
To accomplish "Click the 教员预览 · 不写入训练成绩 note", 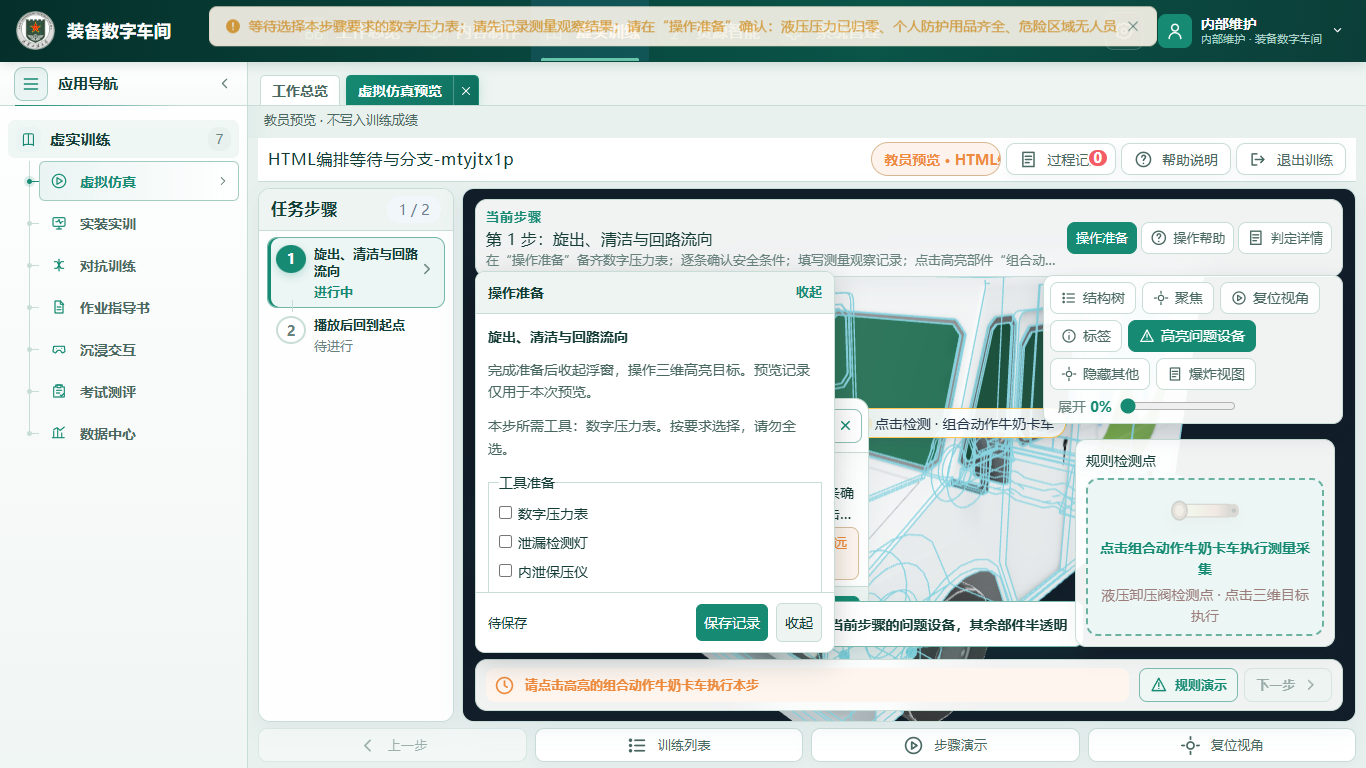I will coord(341,120).
